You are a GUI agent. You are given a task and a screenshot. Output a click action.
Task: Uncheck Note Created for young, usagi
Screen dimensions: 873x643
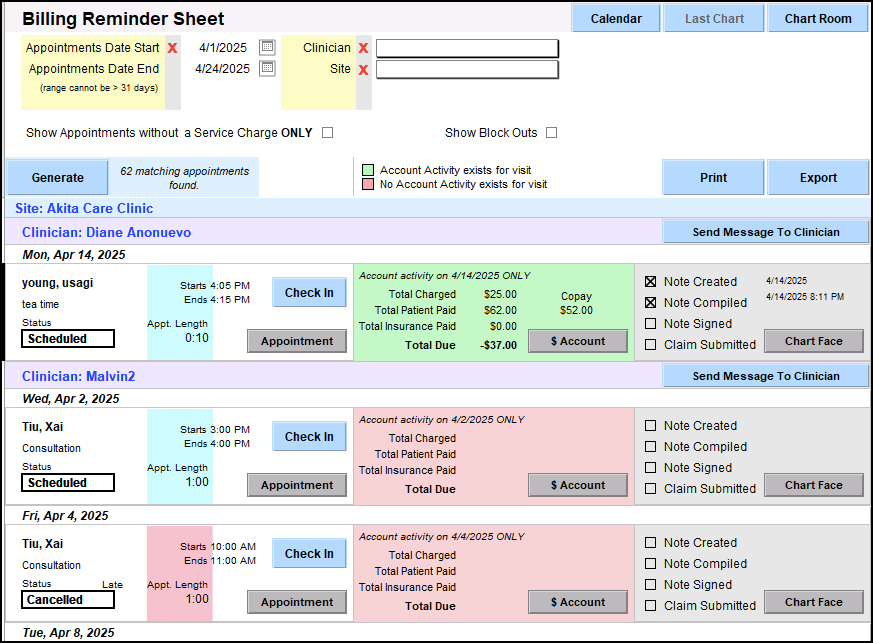pos(650,282)
